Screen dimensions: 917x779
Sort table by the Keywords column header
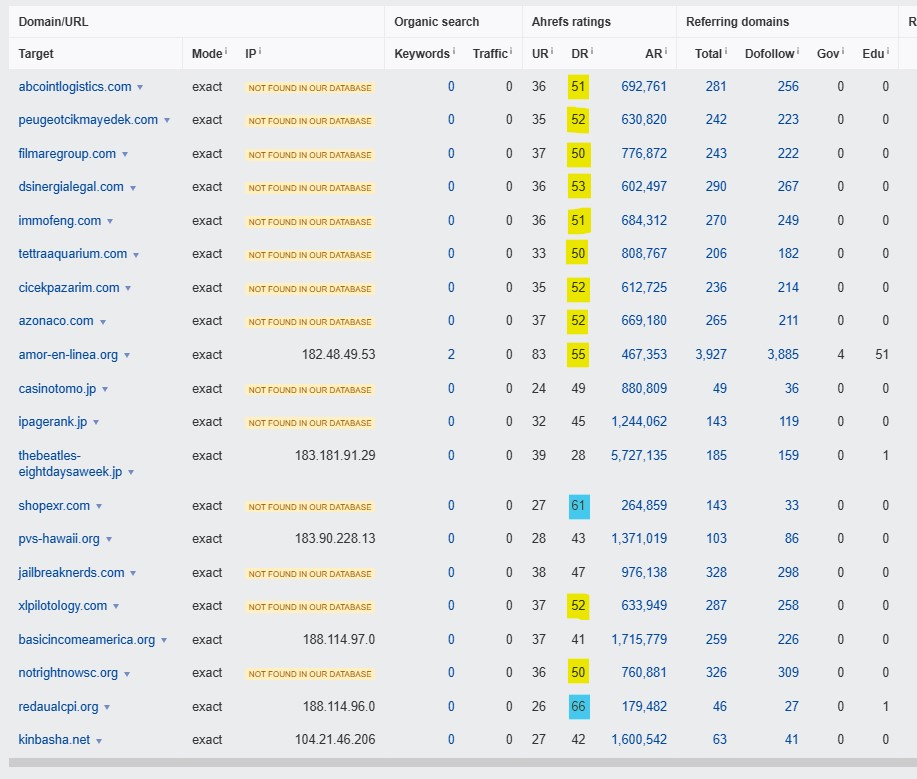[422, 54]
